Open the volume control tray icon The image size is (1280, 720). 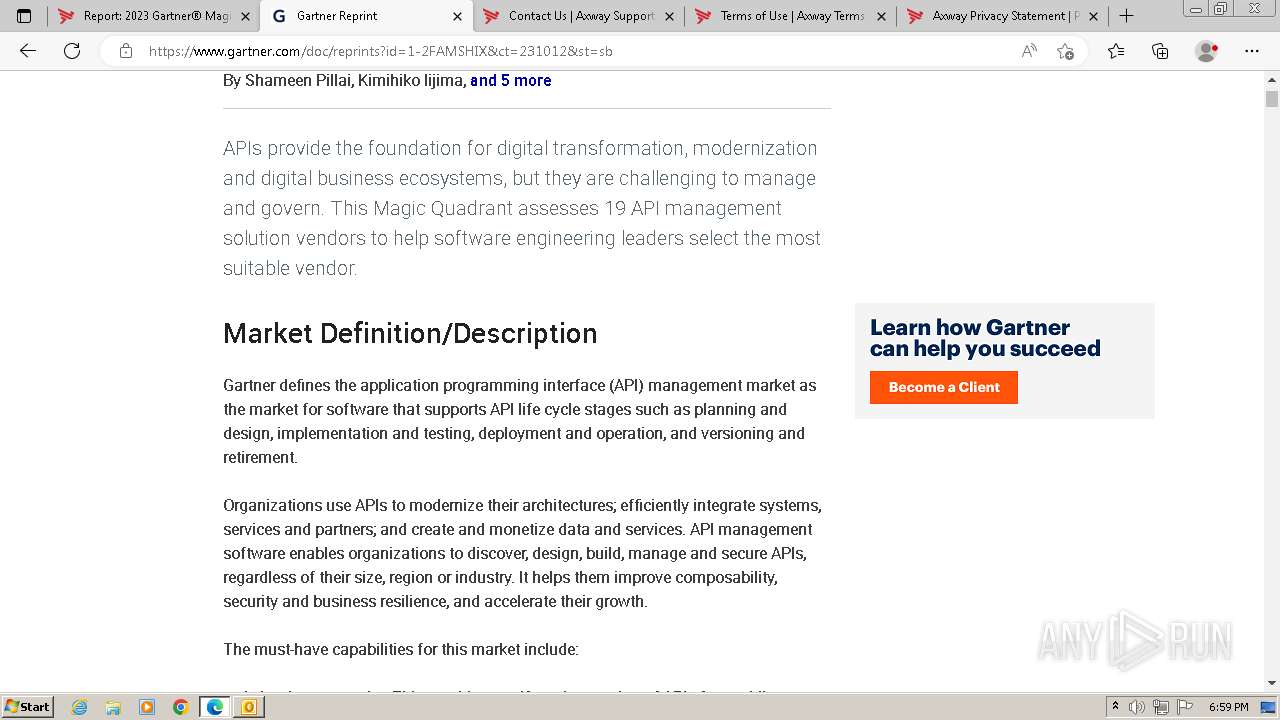click(x=1137, y=707)
